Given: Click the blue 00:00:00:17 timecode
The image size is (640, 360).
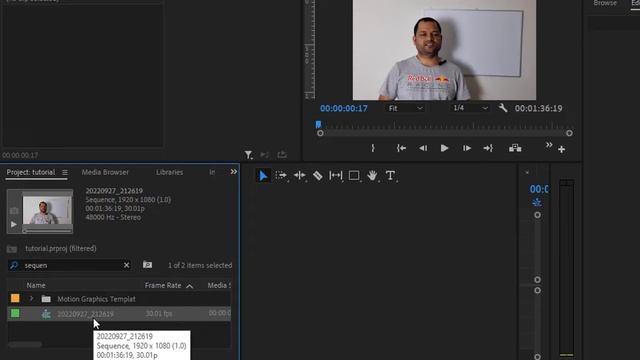Looking at the screenshot, I should (344, 108).
